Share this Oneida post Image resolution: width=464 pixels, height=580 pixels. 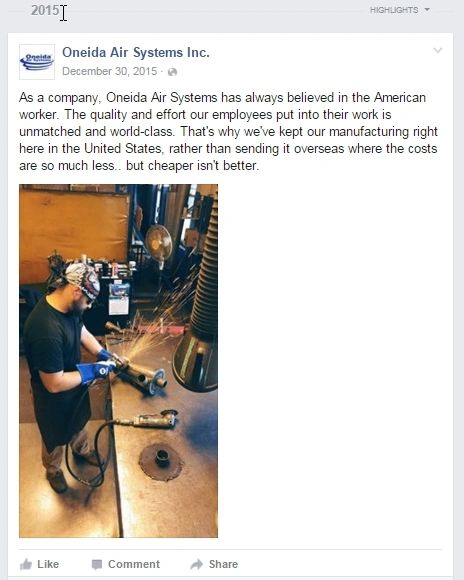[214, 564]
